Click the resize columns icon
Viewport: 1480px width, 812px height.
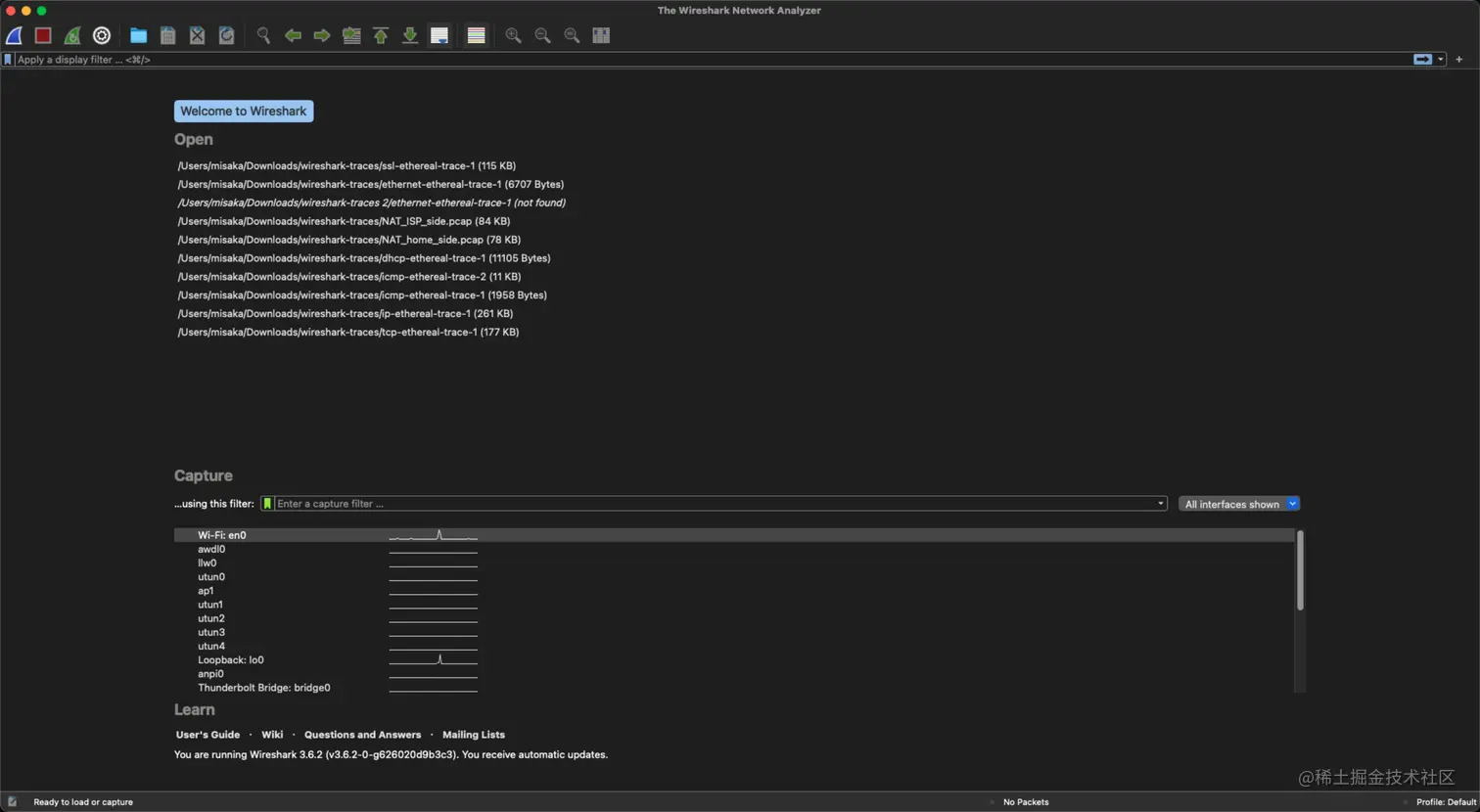[x=601, y=35]
